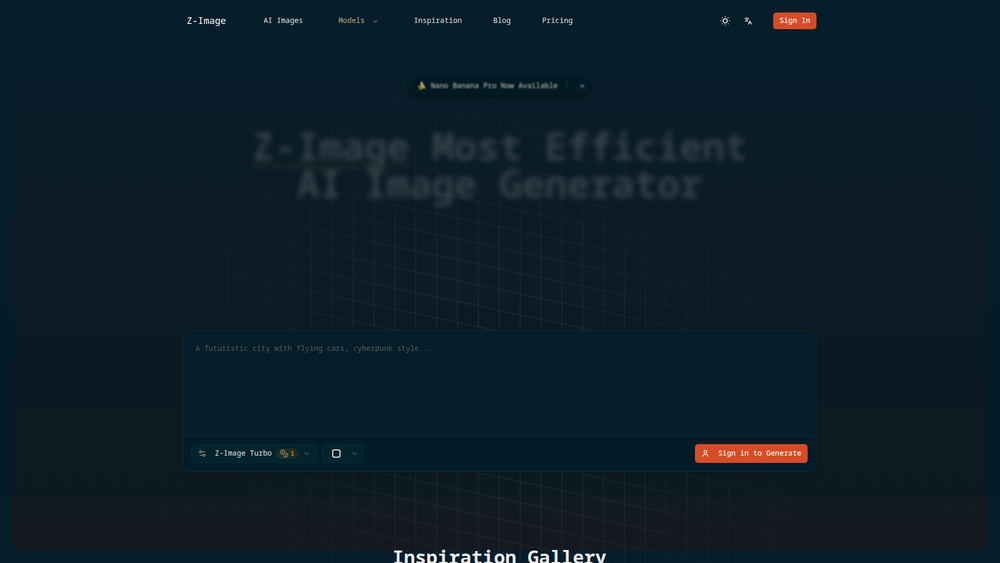The width and height of the screenshot is (1000, 563).
Task: Click the Sign In button
Action: tap(795, 20)
